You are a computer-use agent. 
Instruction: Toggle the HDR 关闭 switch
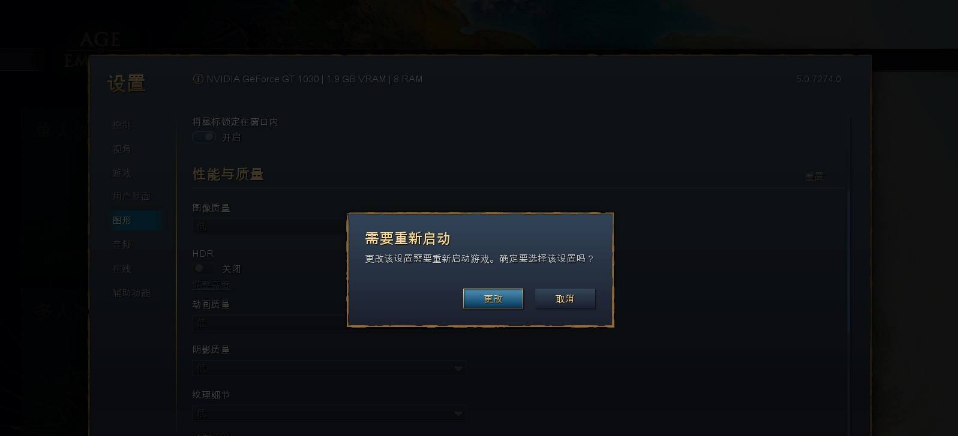[204, 268]
